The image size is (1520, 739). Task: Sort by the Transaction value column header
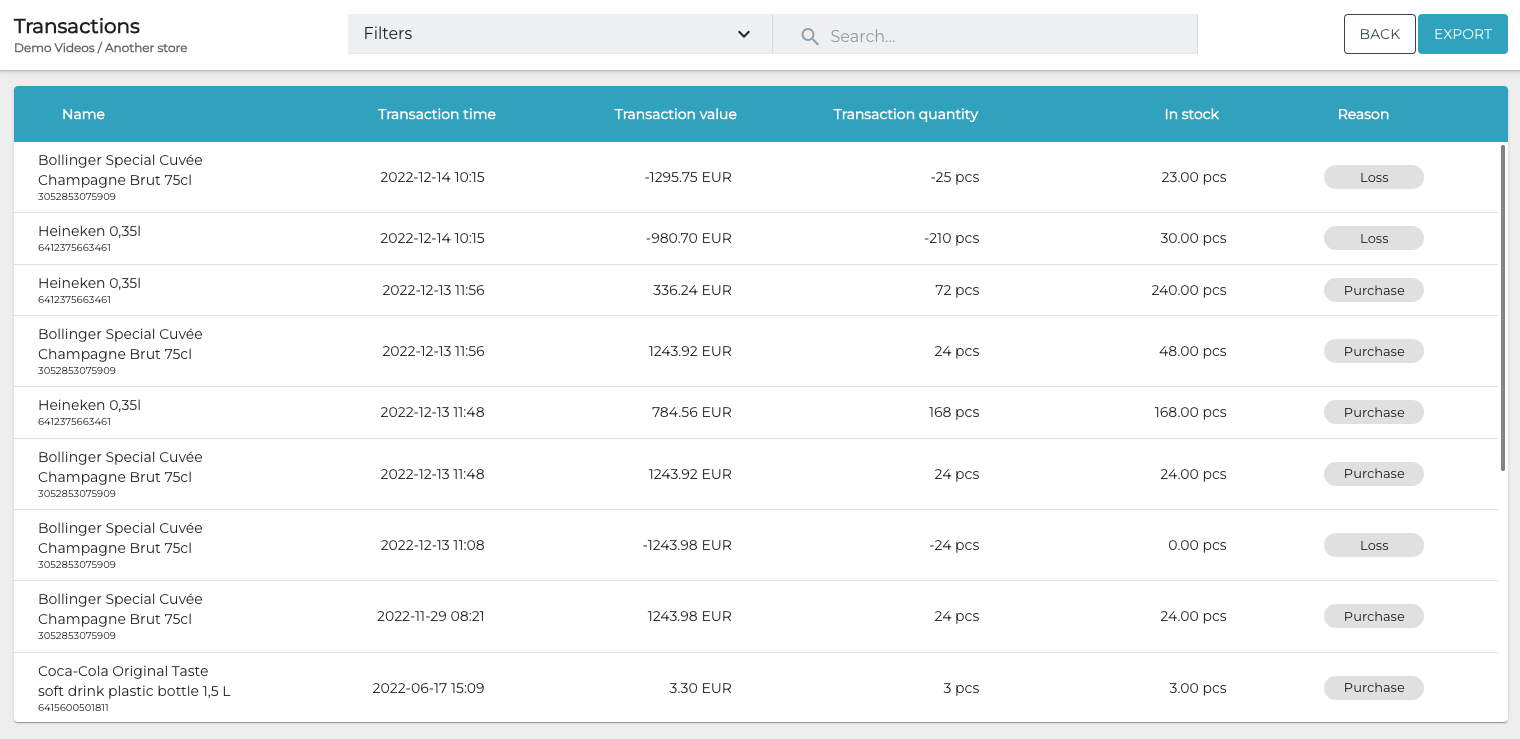click(x=675, y=114)
